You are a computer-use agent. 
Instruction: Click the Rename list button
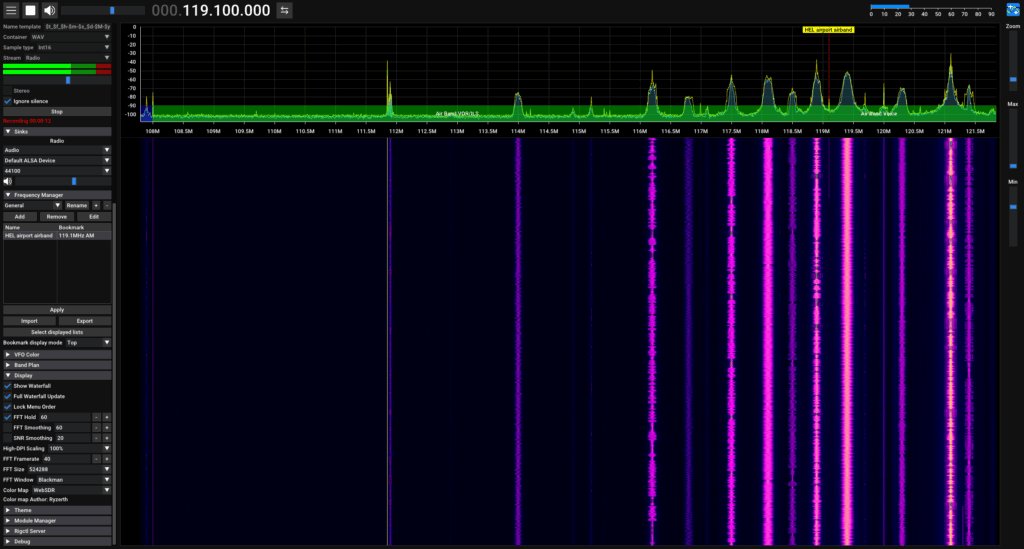(x=76, y=206)
